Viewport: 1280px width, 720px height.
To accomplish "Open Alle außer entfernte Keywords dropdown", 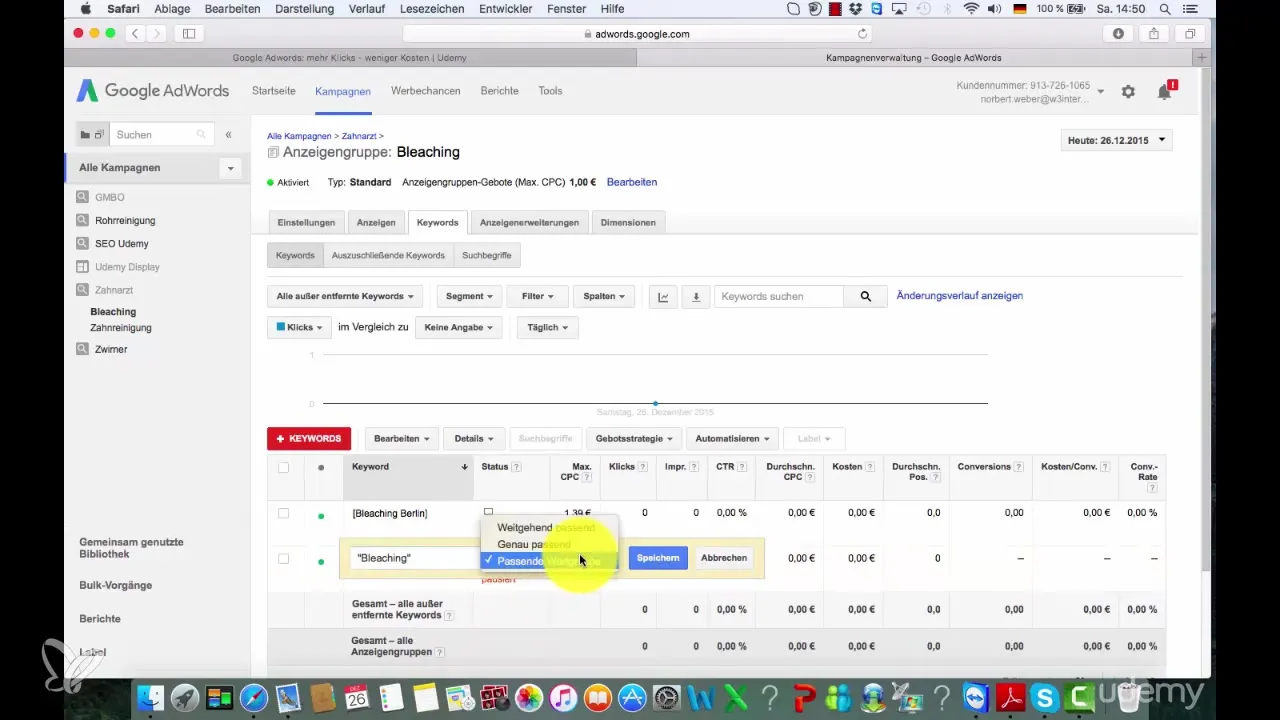I will click(x=345, y=296).
